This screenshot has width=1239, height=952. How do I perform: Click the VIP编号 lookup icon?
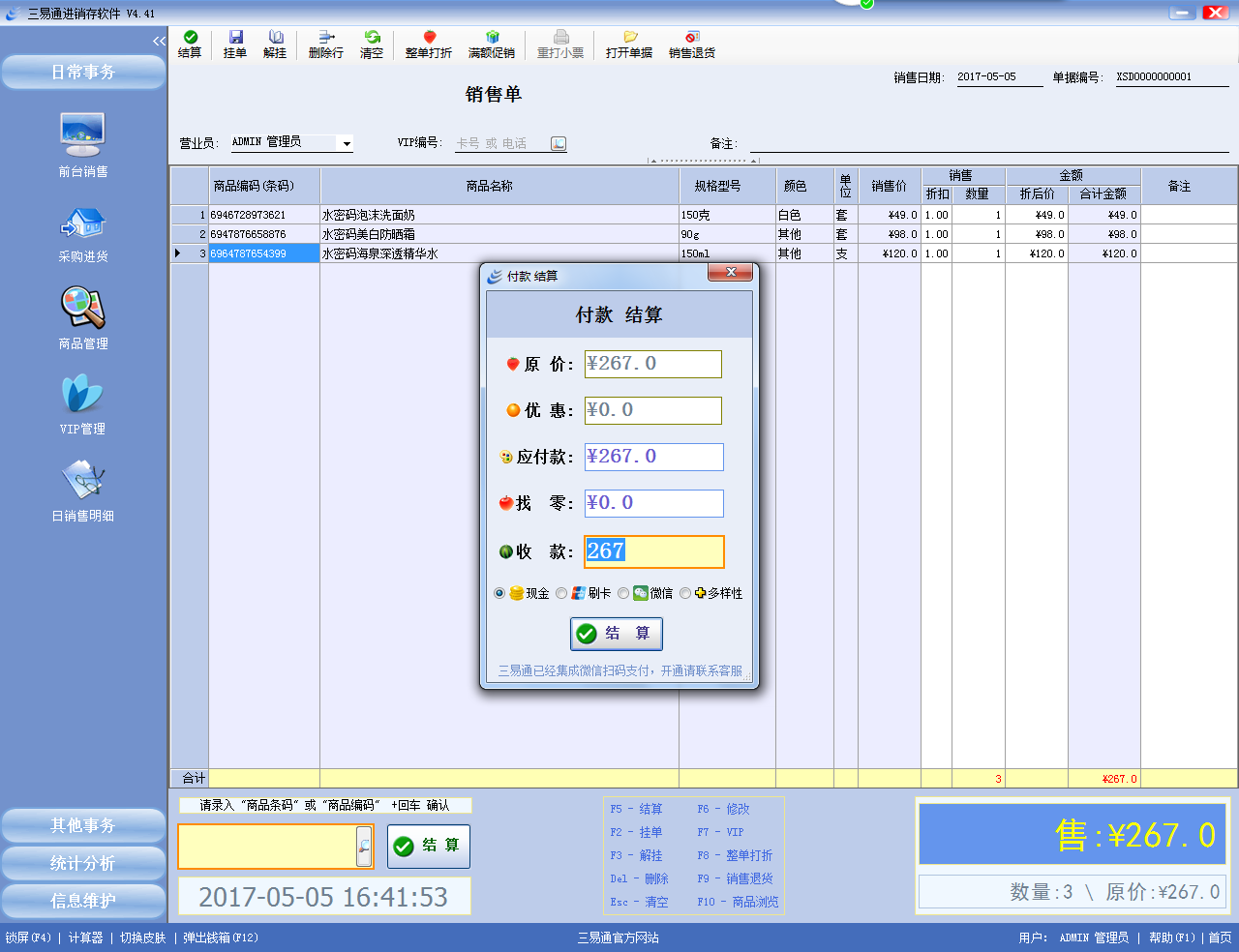559,143
